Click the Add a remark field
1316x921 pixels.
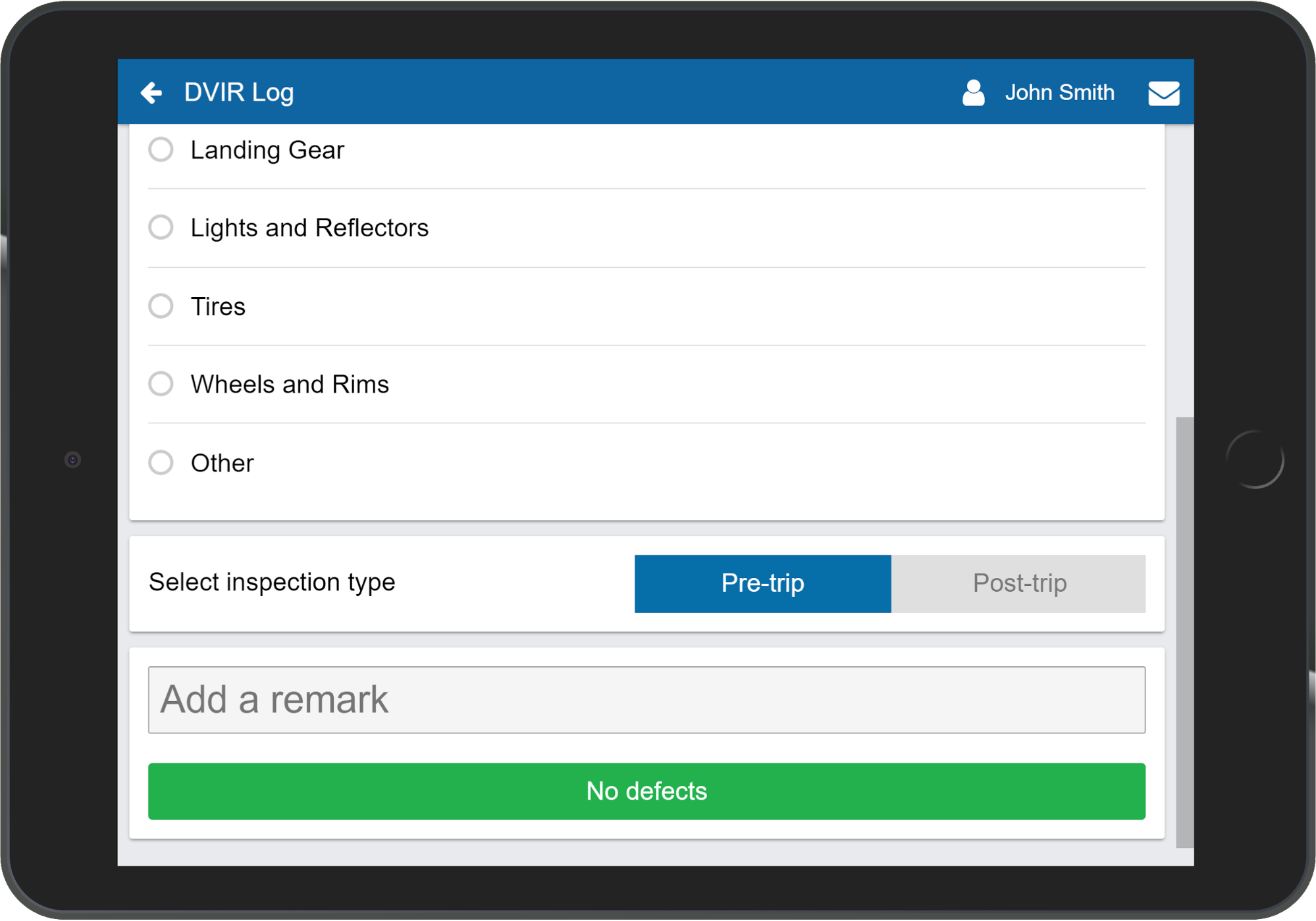tap(646, 700)
